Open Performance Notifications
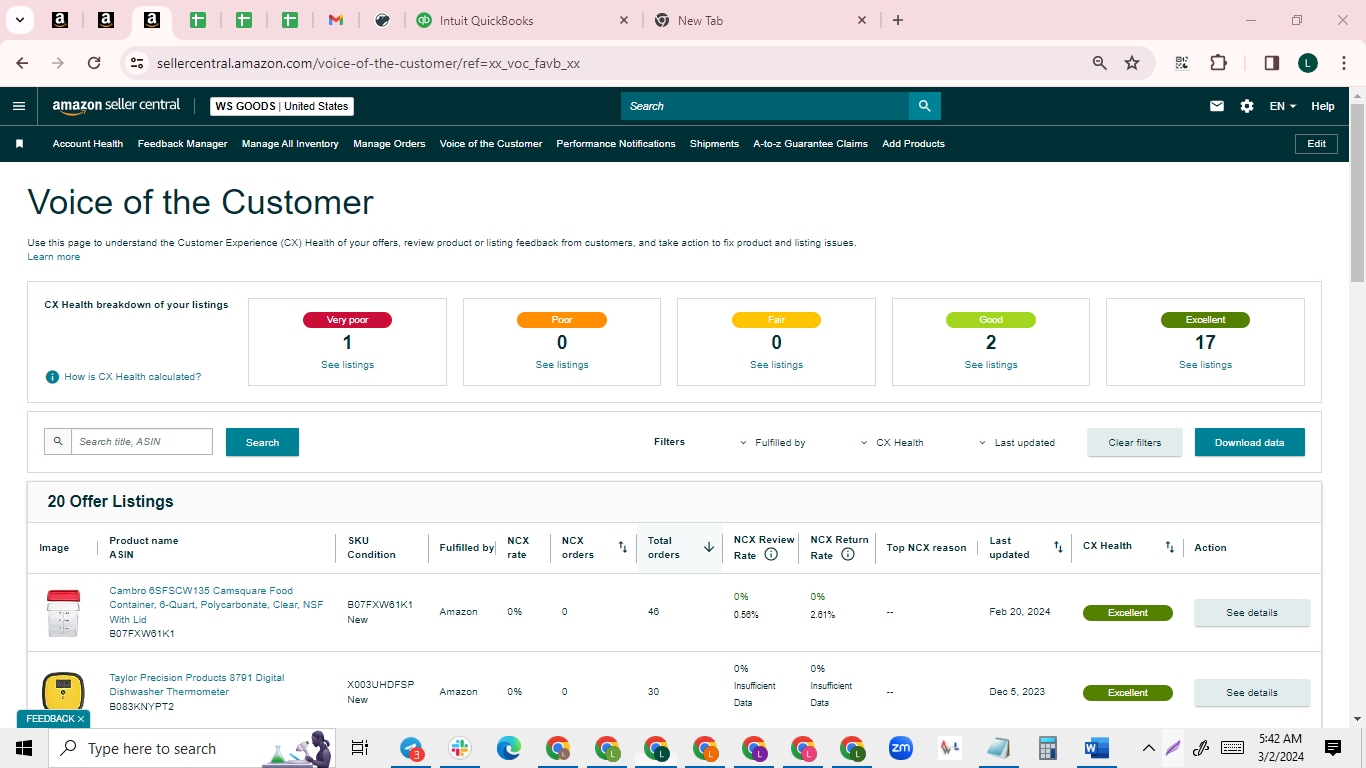Image resolution: width=1366 pixels, height=768 pixels. pos(616,144)
